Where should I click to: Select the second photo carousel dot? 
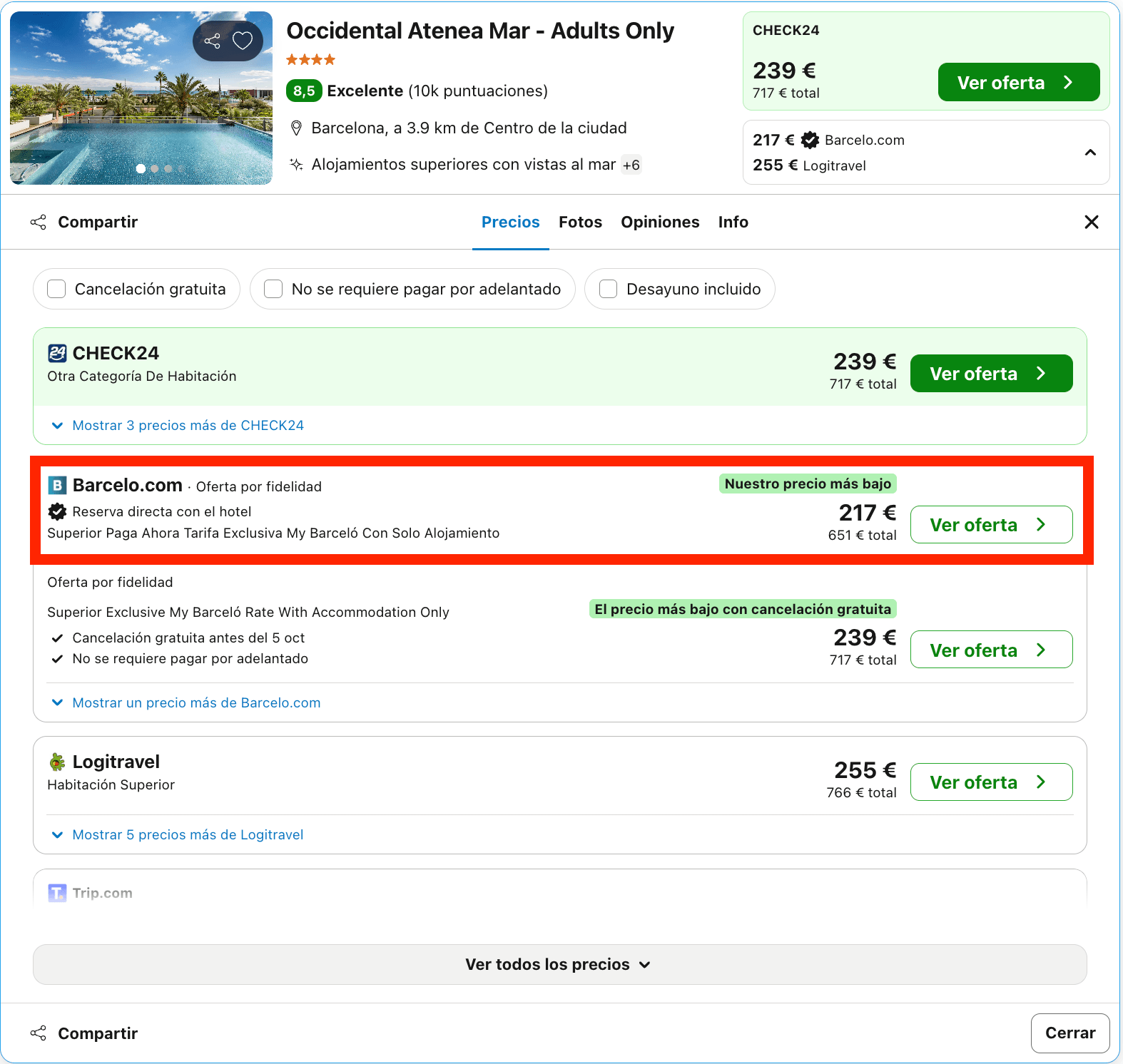[x=155, y=169]
